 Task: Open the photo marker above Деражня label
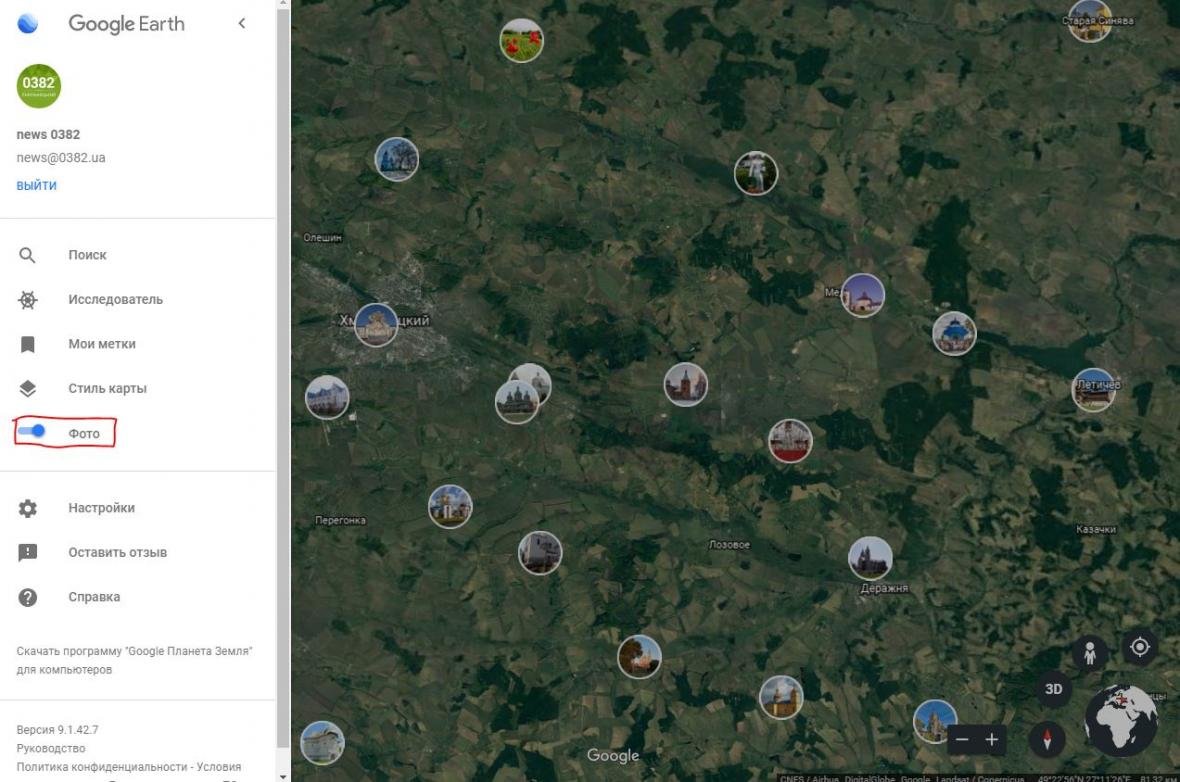[x=871, y=558]
